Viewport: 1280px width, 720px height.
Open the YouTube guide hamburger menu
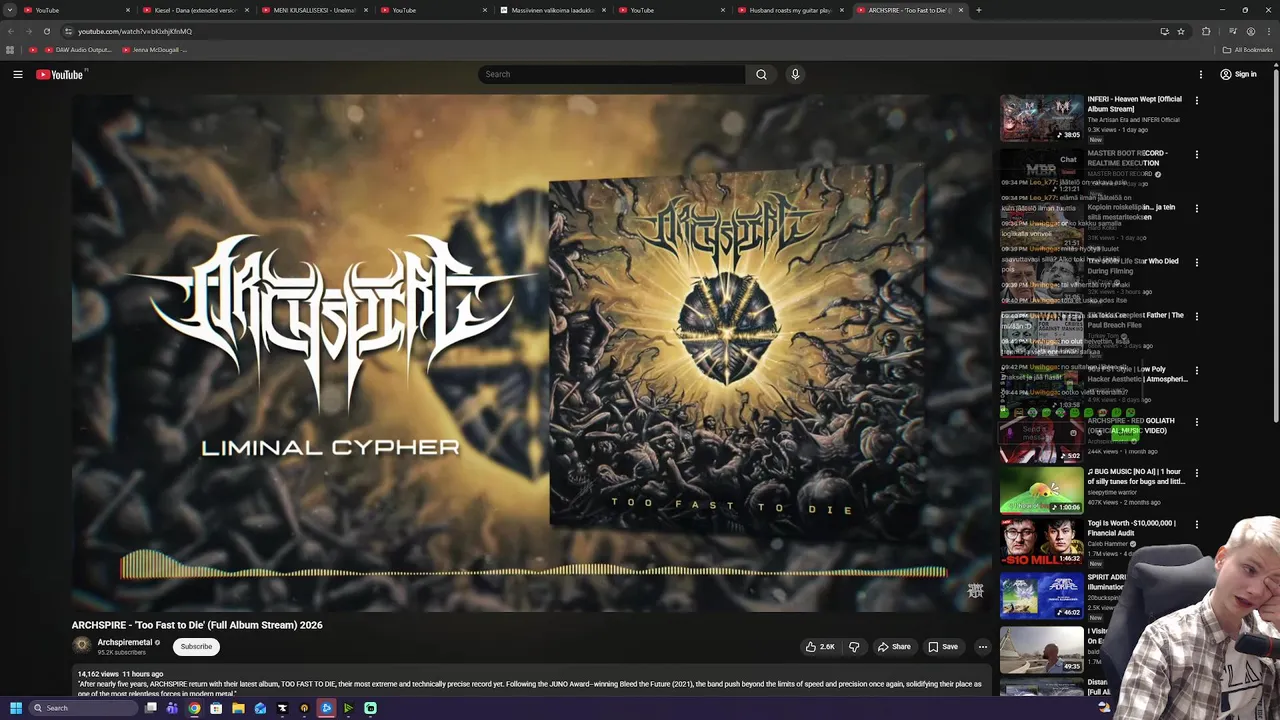tap(18, 74)
